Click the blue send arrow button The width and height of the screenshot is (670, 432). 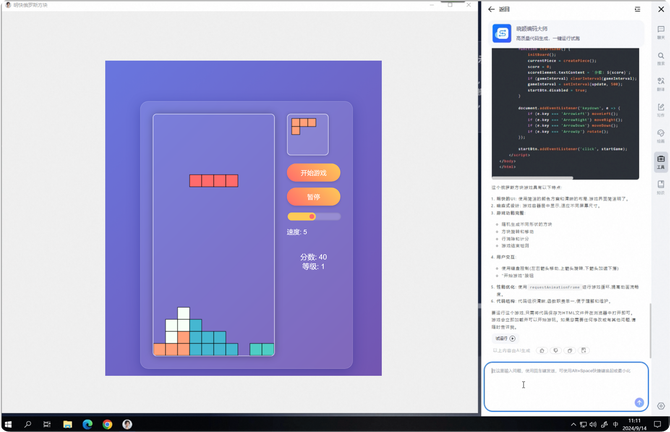click(639, 402)
